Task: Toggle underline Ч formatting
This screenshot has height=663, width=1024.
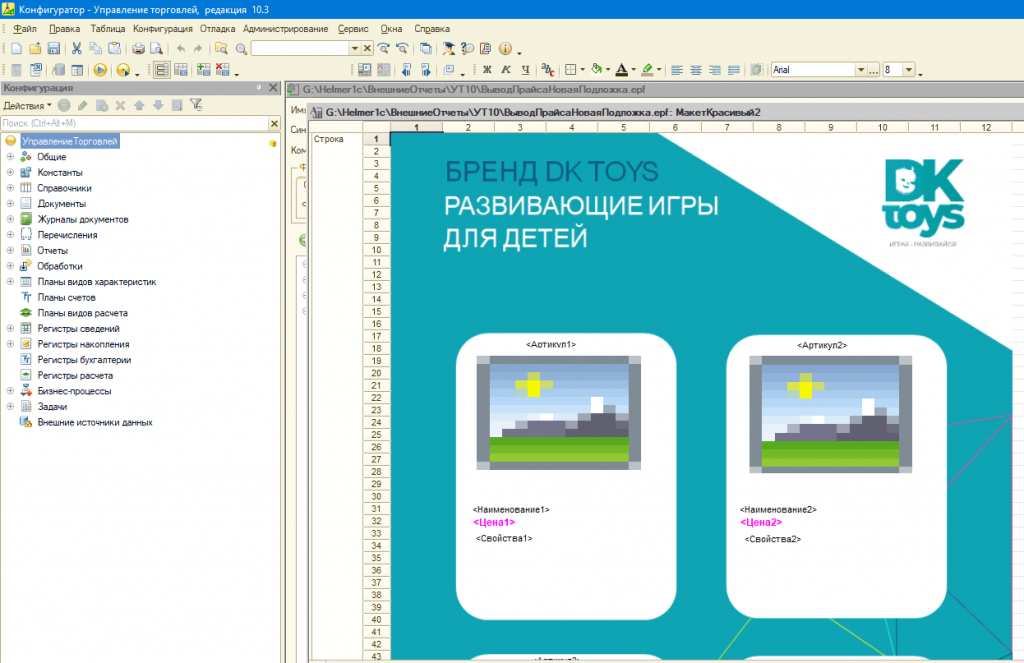Action: point(525,70)
